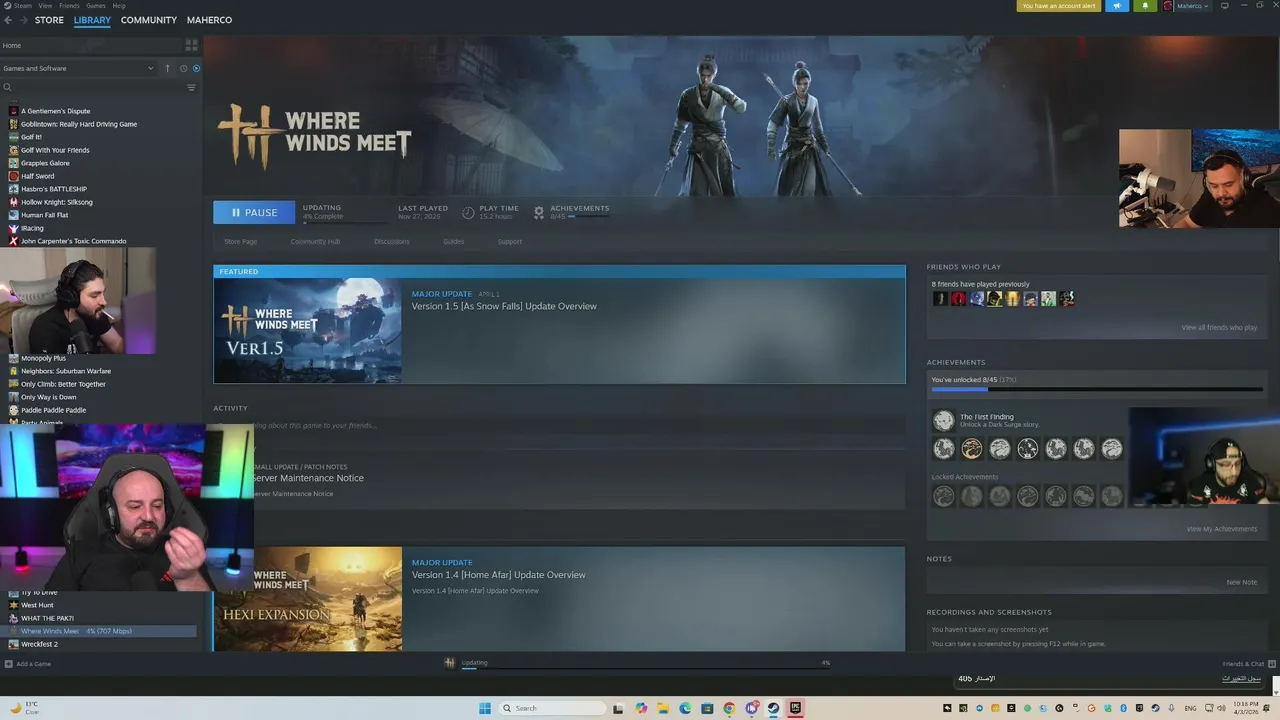Click View My Achievements link
This screenshot has width=1280, height=720.
pos(1222,529)
